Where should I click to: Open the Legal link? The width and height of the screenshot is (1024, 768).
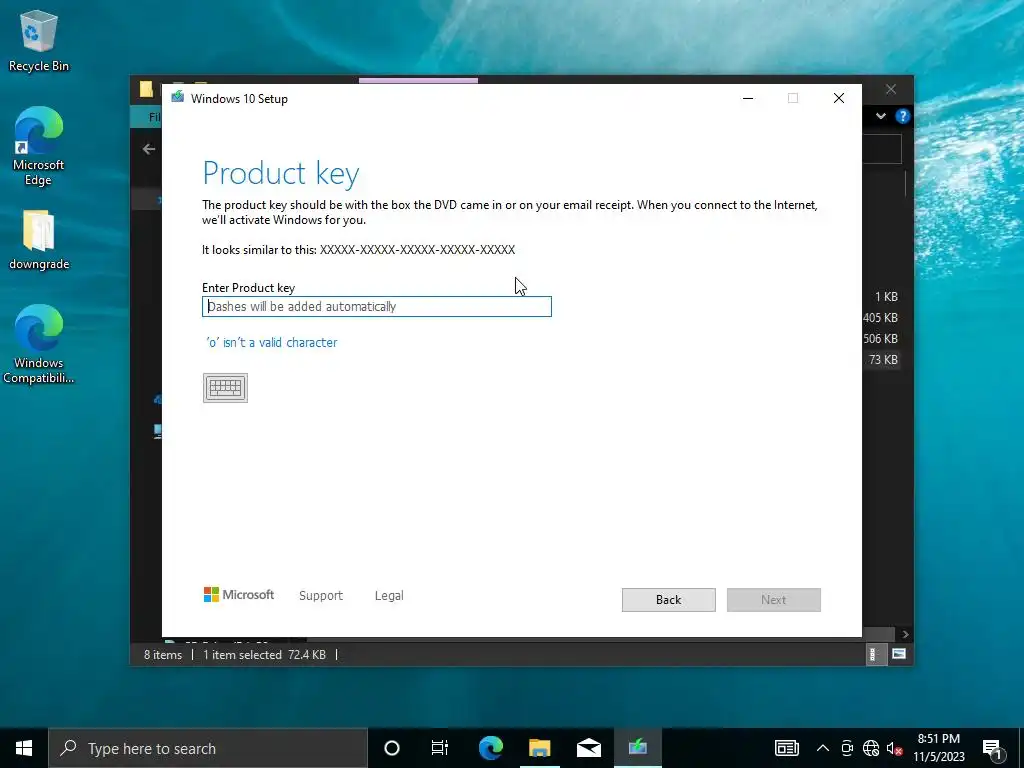[389, 596]
